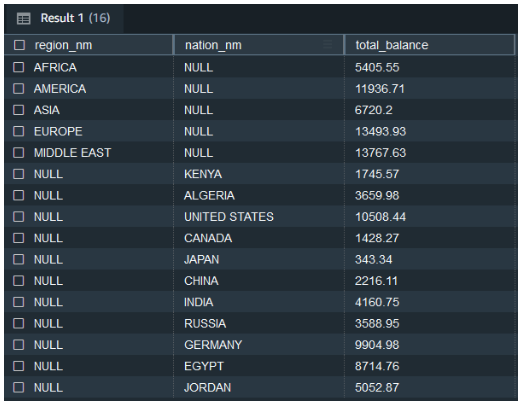
Task: Click the CANADA nation cell
Action: 259,238
